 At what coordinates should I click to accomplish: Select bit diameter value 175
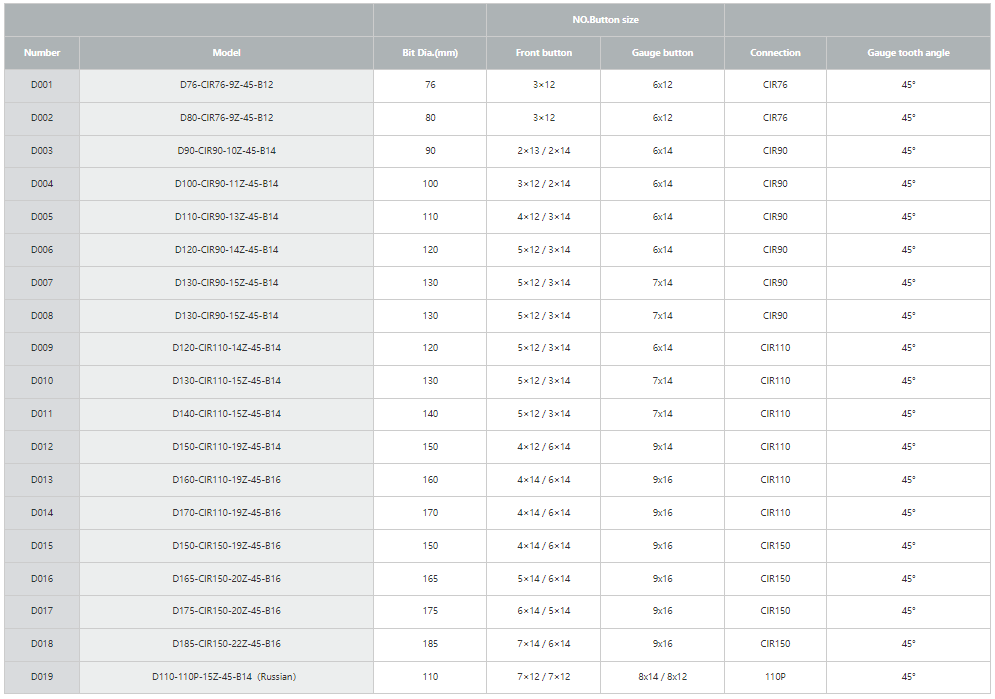pyautogui.click(x=430, y=611)
